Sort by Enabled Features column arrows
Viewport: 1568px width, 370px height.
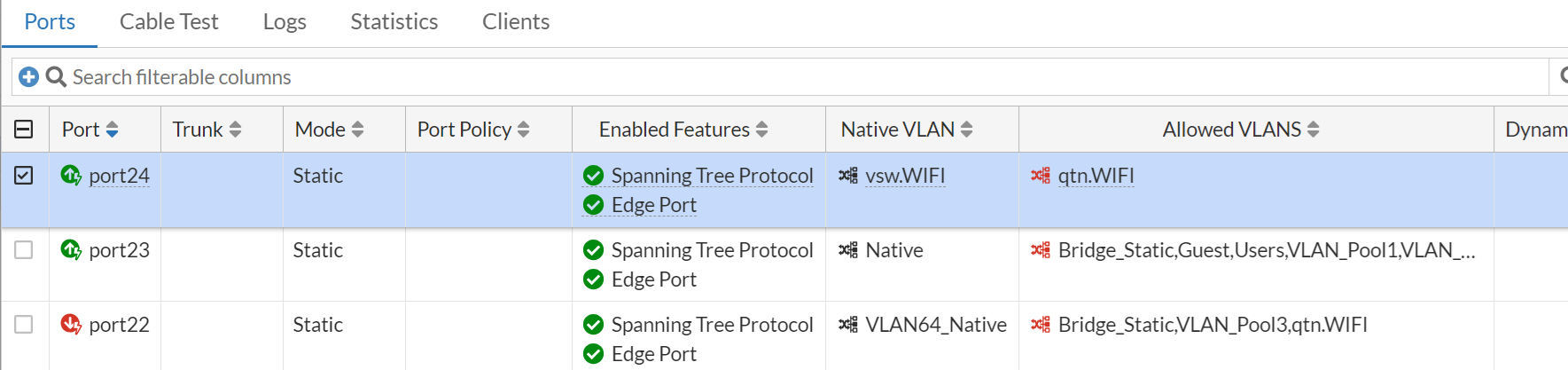(761, 130)
